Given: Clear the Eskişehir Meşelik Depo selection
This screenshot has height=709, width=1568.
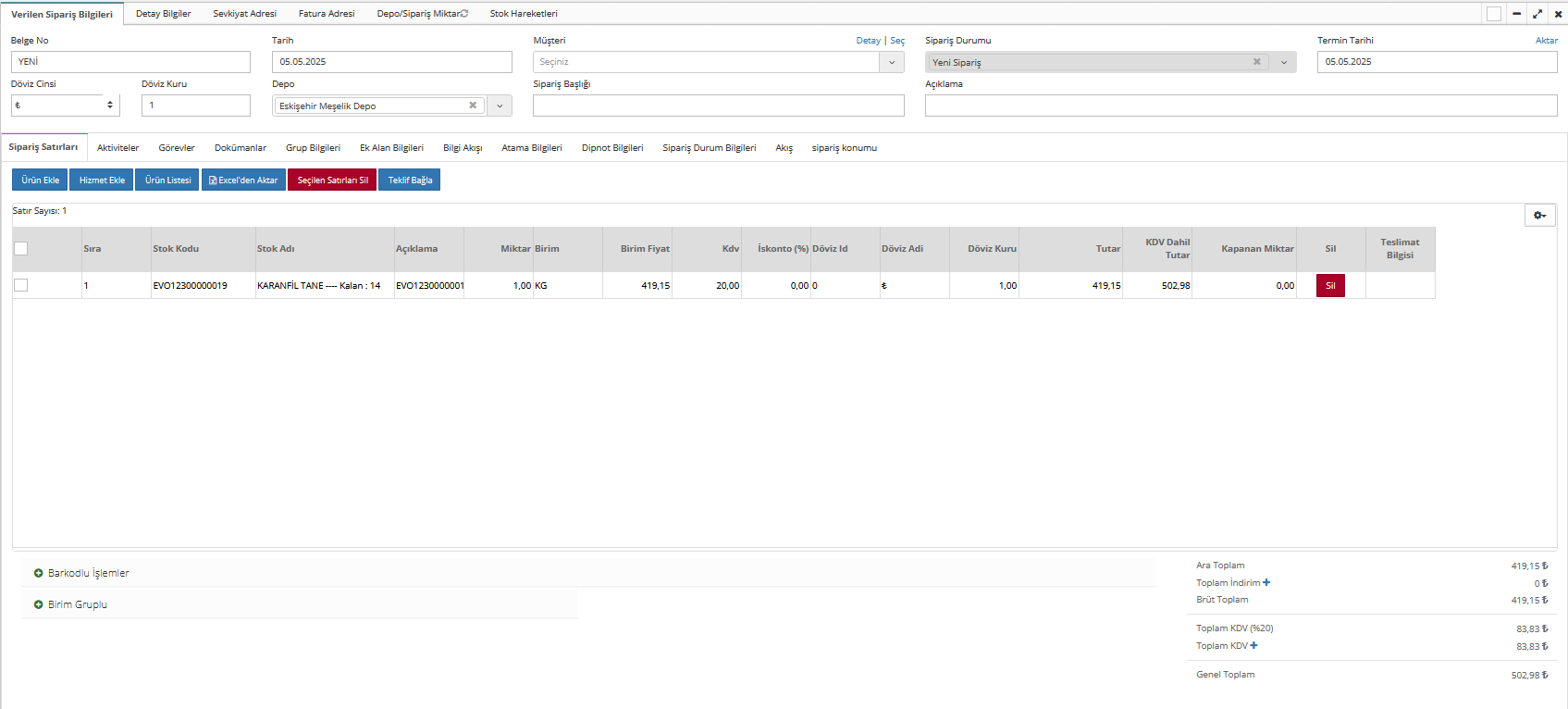Looking at the screenshot, I should pyautogui.click(x=473, y=106).
